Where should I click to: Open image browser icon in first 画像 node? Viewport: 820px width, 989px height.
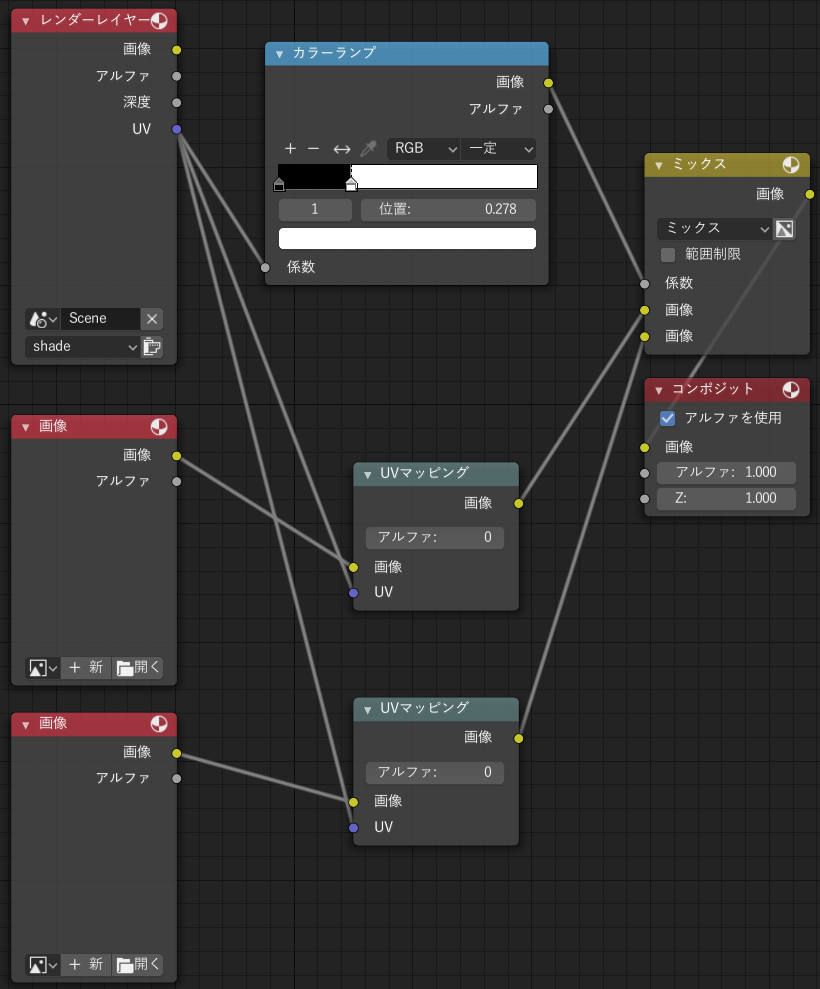[x=43, y=667]
